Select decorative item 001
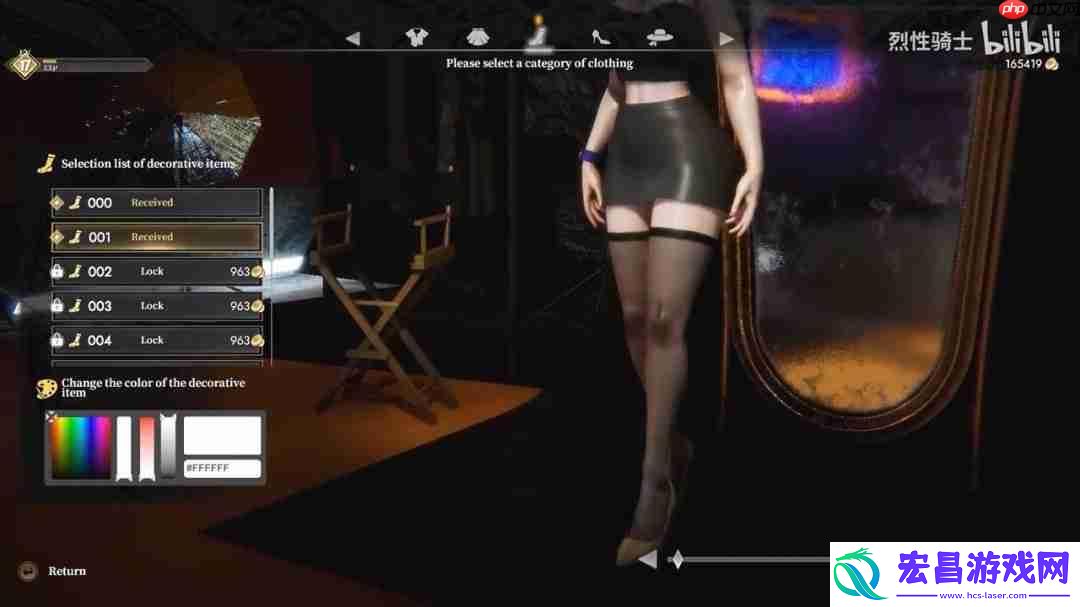 coord(157,237)
